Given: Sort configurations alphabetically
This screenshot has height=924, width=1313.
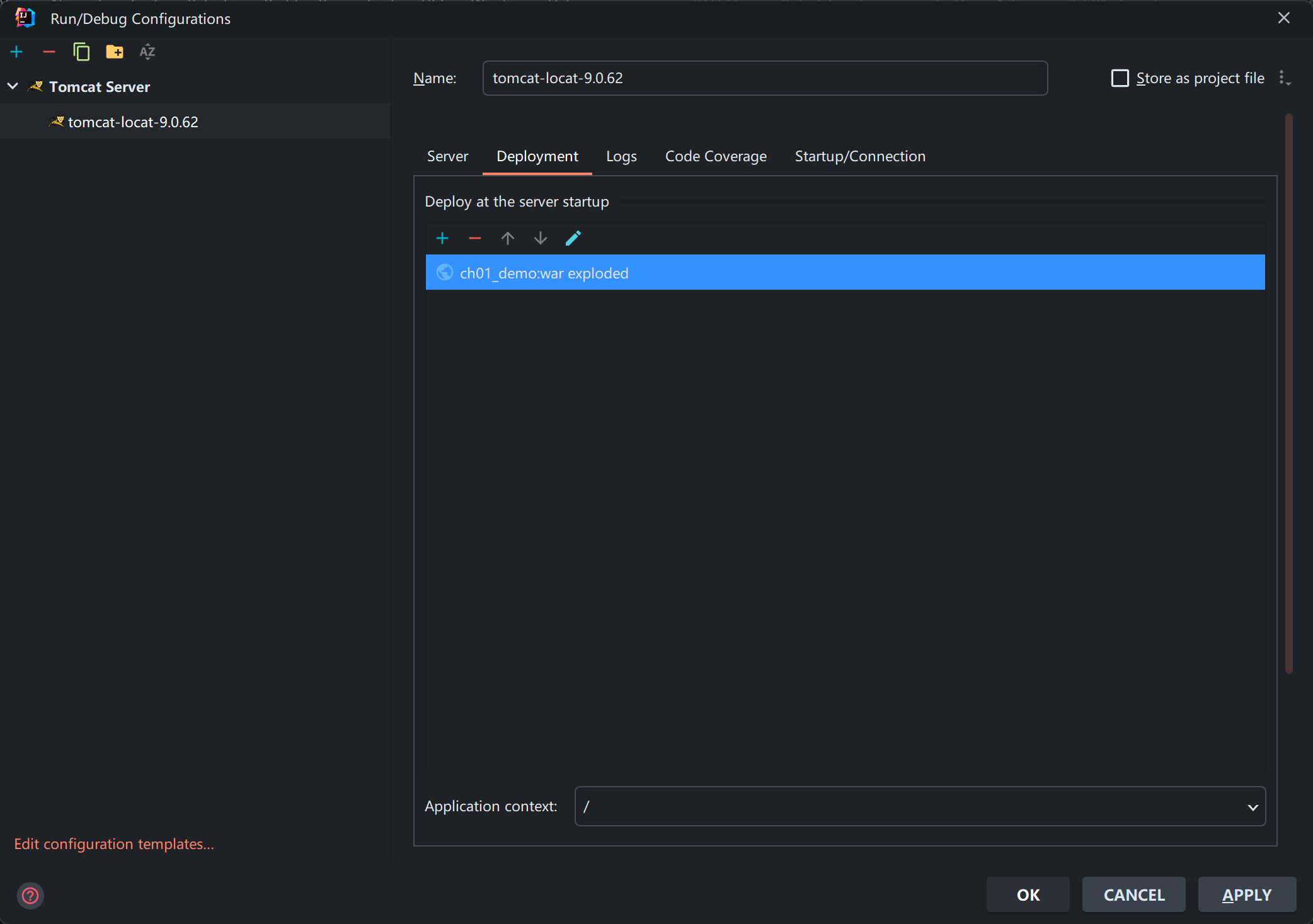Looking at the screenshot, I should coord(147,52).
